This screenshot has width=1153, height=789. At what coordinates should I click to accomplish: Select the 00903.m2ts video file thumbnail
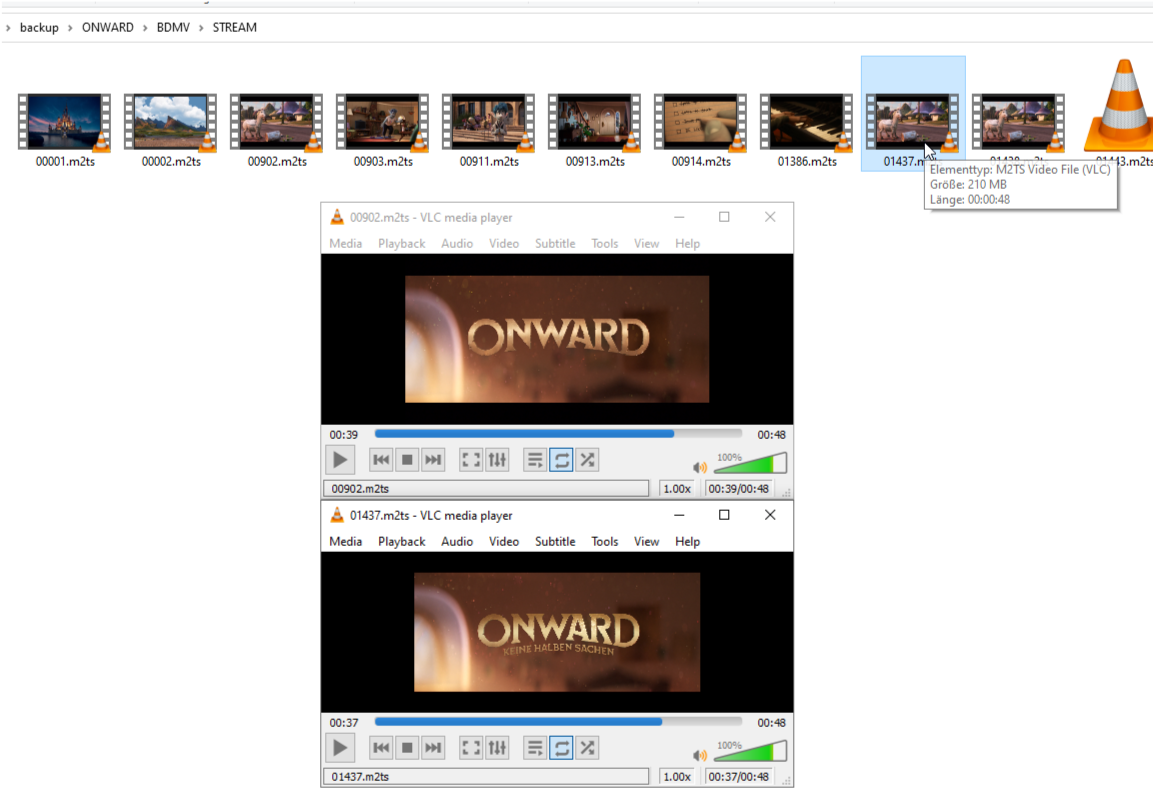pos(382,122)
